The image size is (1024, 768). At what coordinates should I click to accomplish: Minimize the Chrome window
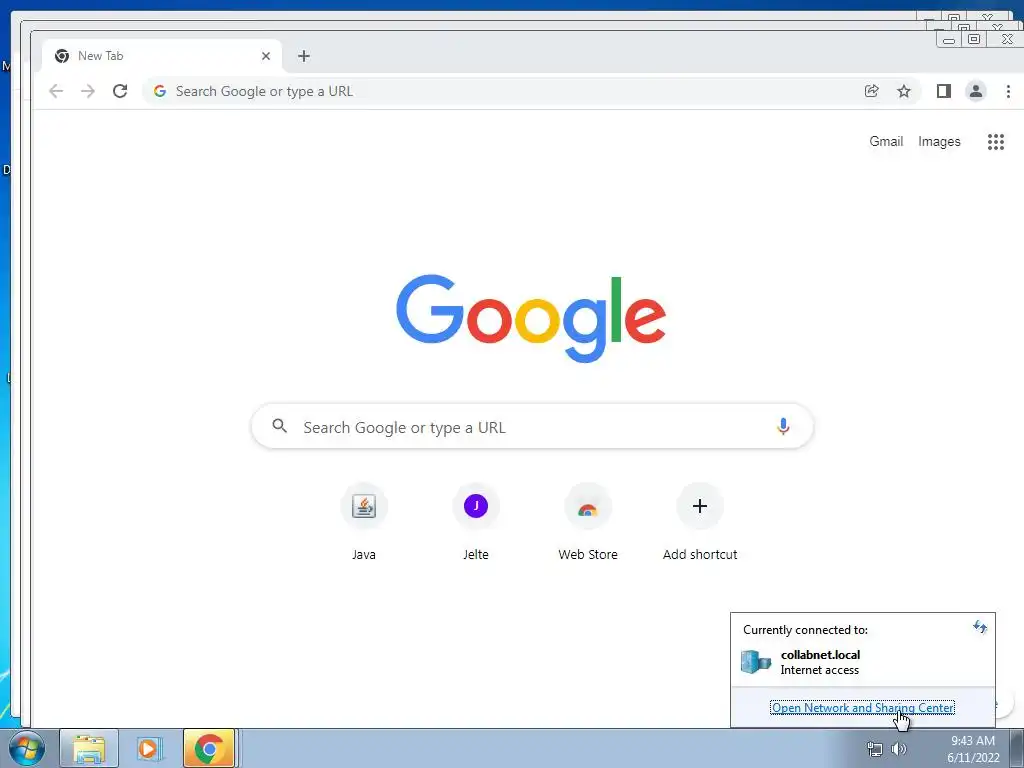[949, 40]
